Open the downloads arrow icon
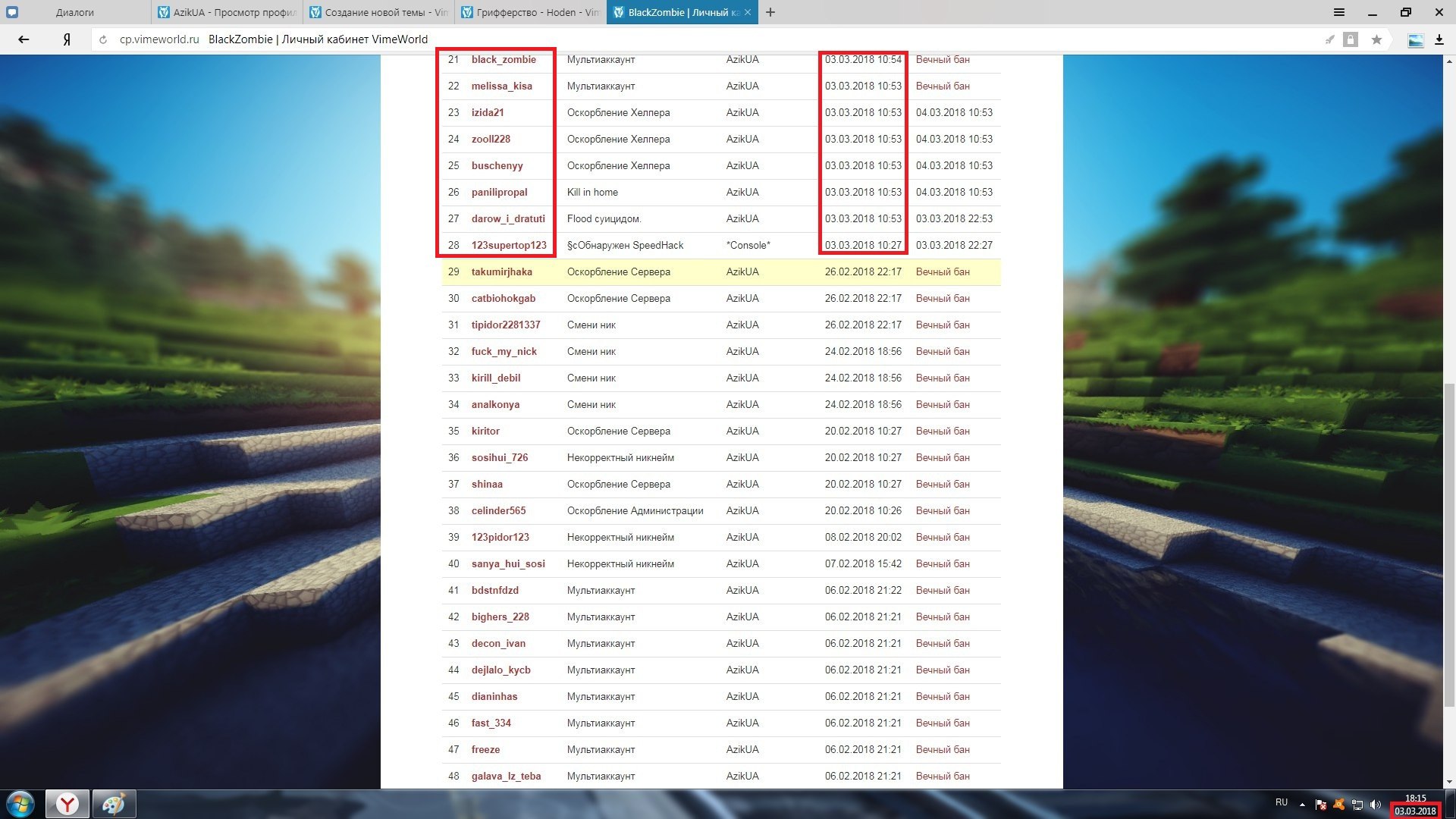 click(1439, 39)
